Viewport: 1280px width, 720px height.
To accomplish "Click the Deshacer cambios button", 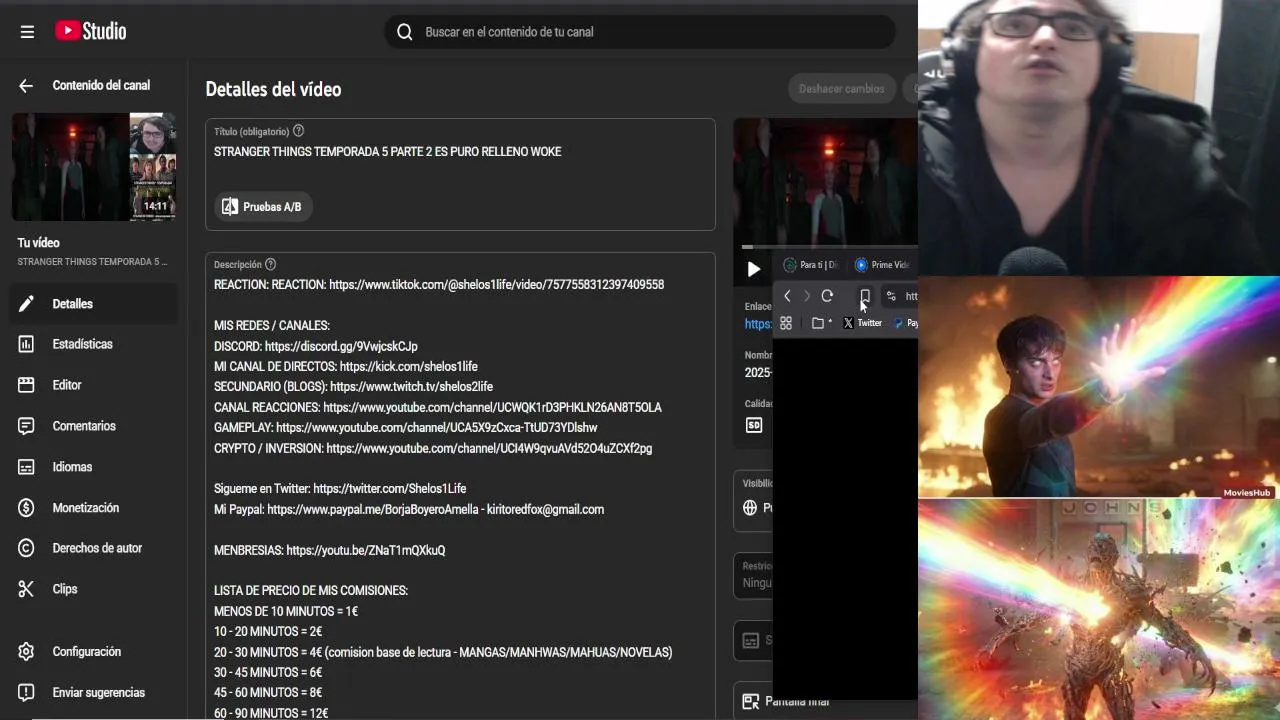I will [x=842, y=89].
